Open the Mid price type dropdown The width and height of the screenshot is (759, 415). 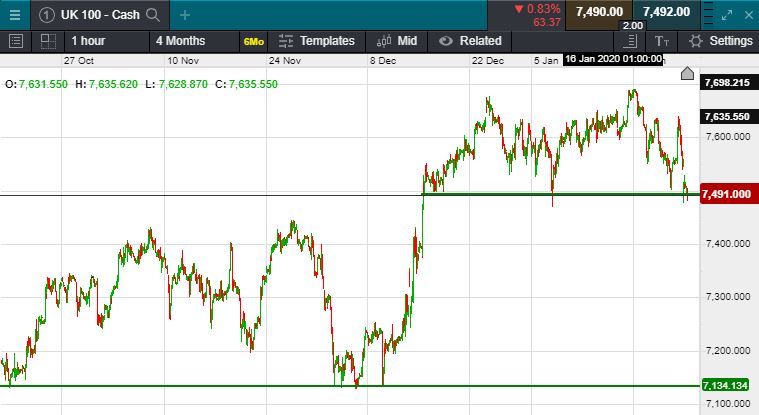(397, 41)
